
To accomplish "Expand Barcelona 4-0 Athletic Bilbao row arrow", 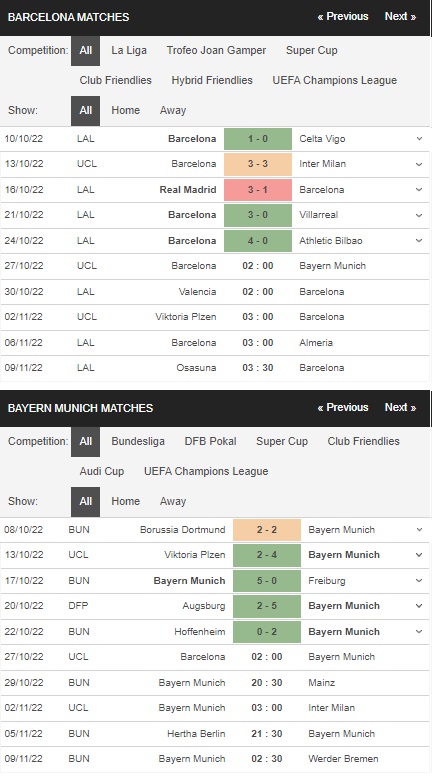I will click(420, 241).
